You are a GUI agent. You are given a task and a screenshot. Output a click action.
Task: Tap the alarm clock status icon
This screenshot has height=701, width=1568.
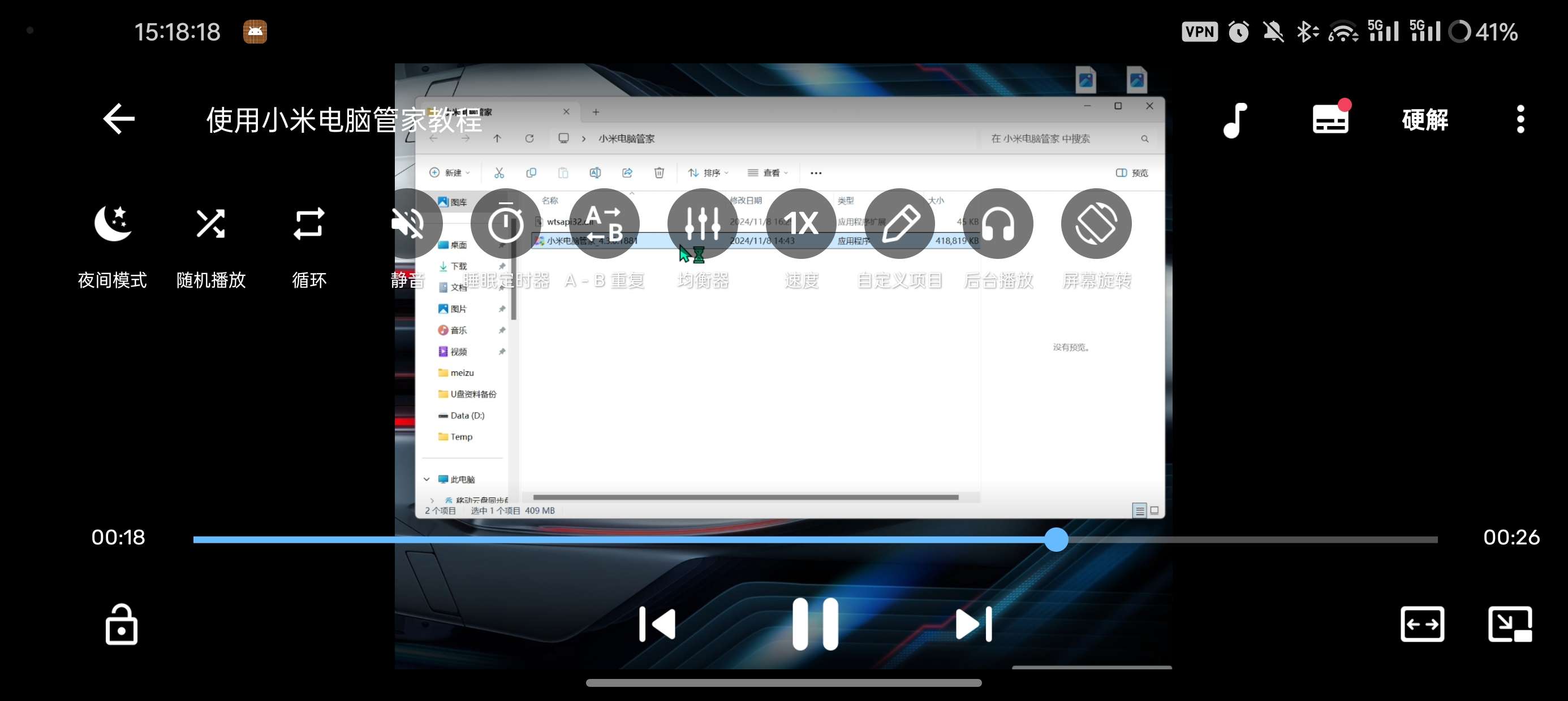(1239, 32)
